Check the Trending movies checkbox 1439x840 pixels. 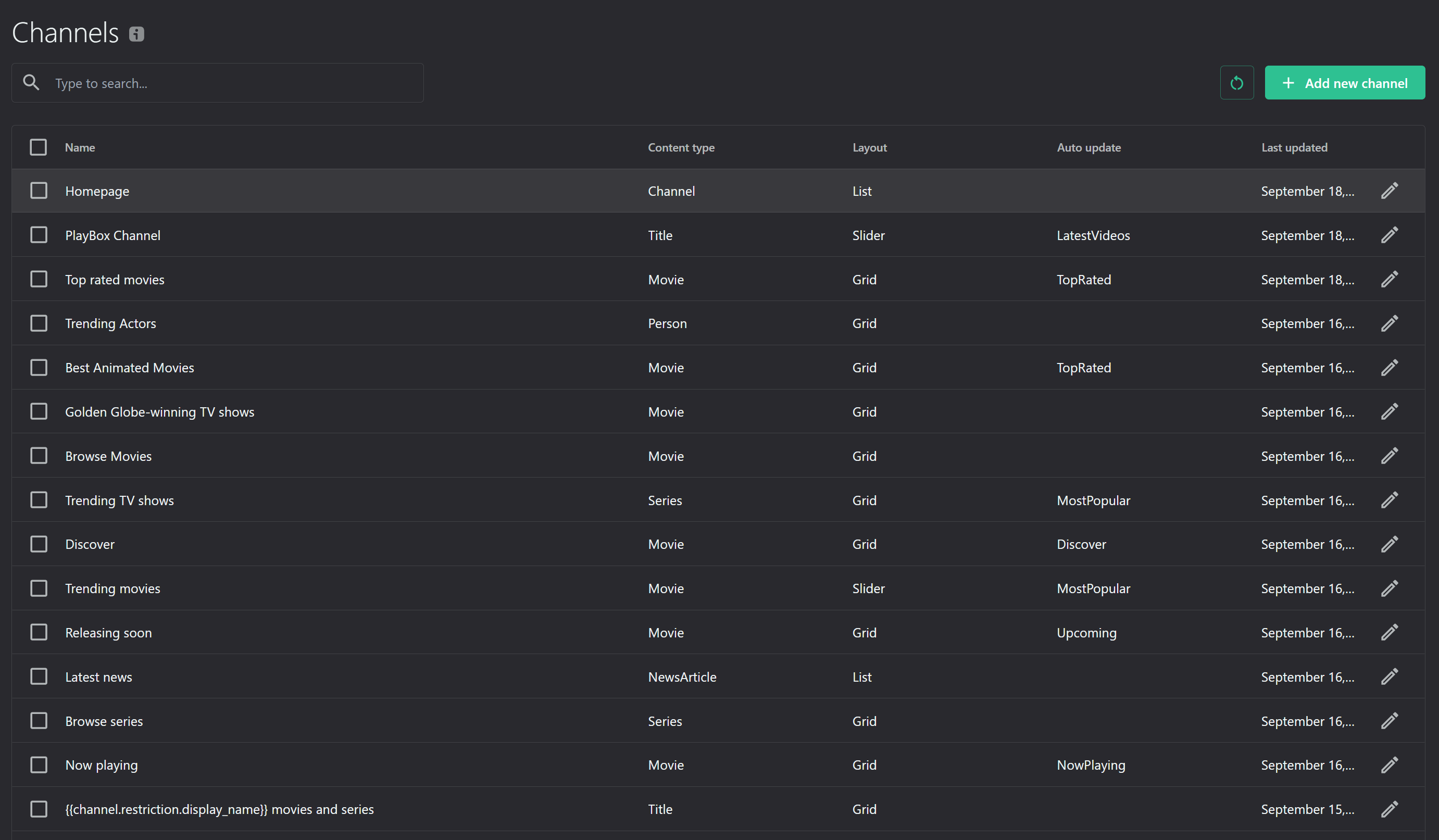[x=38, y=588]
